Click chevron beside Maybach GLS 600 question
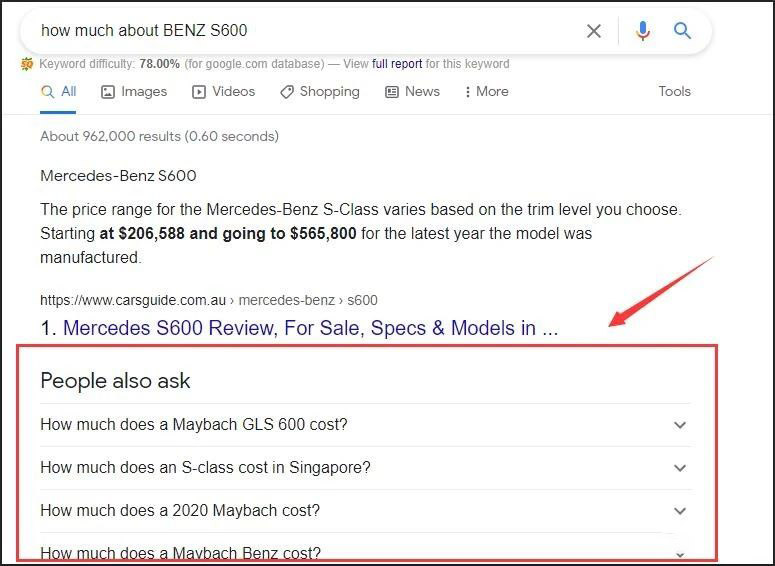 (680, 425)
